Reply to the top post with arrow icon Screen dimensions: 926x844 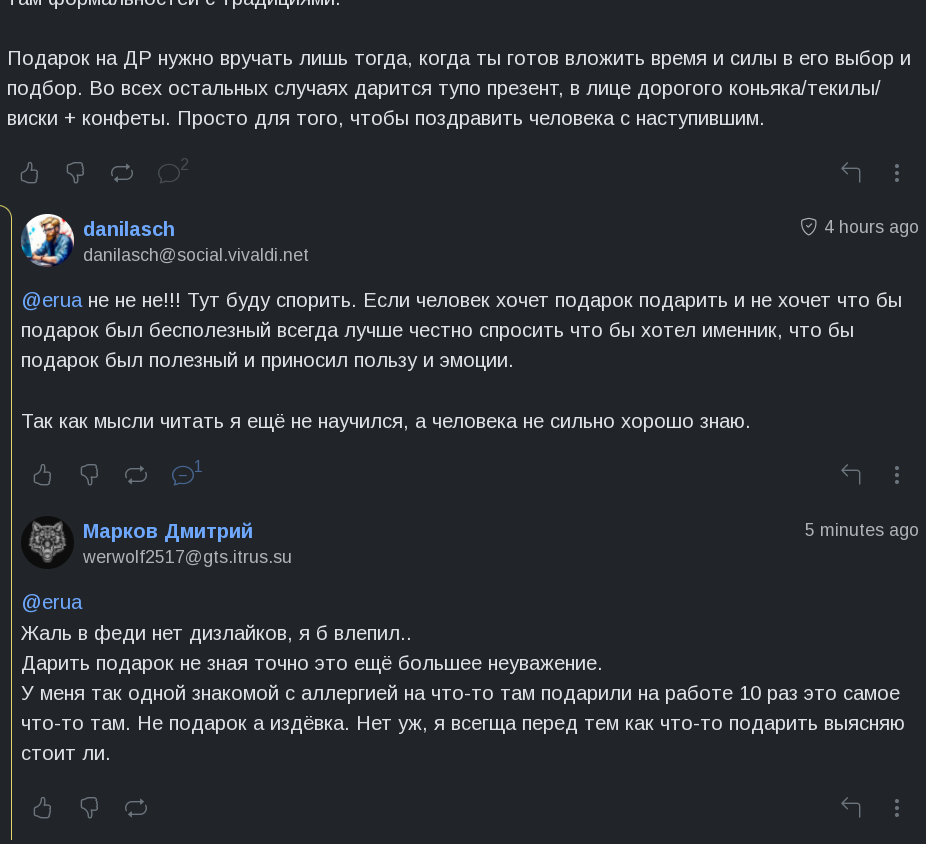pyautogui.click(x=851, y=173)
